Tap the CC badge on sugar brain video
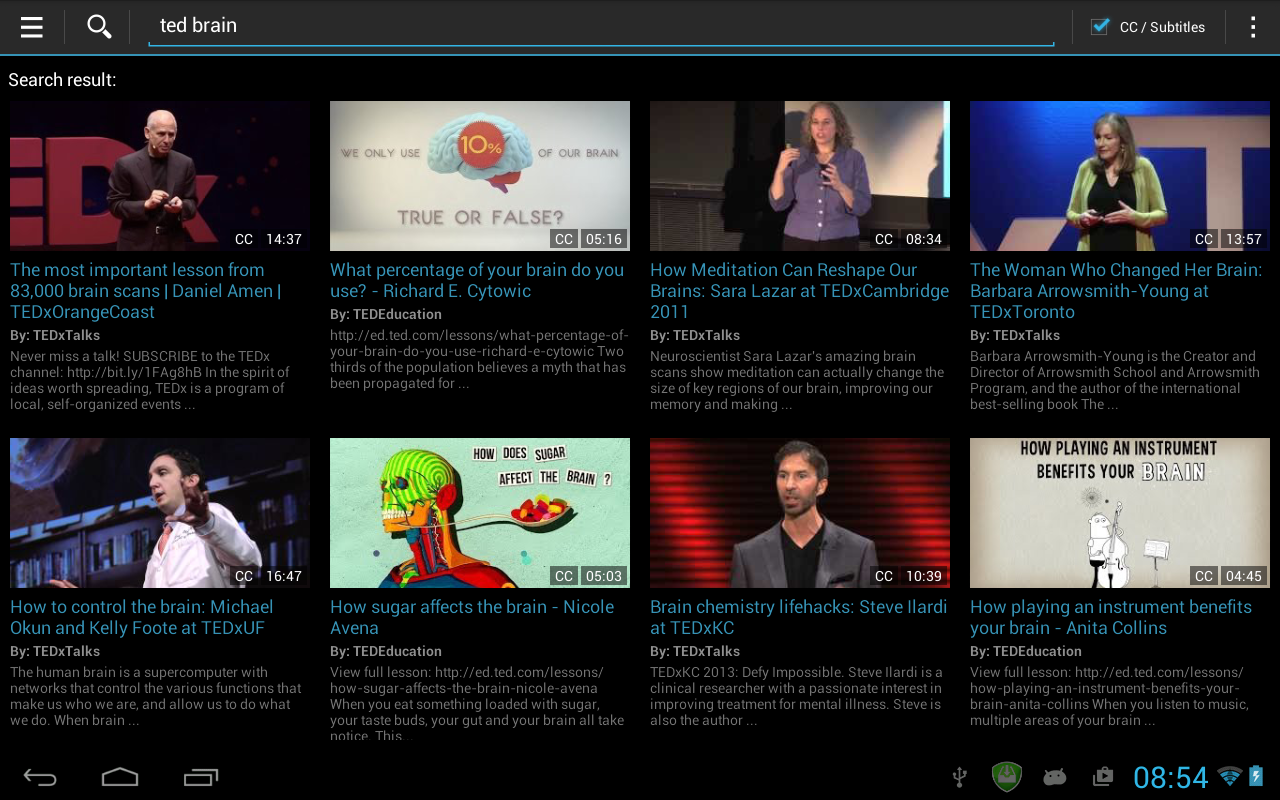 pos(564,576)
